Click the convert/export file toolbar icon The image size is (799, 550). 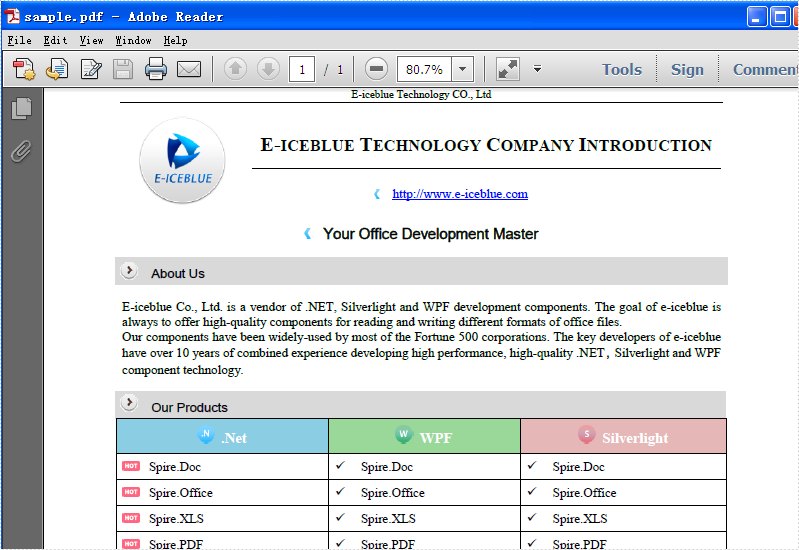57,69
